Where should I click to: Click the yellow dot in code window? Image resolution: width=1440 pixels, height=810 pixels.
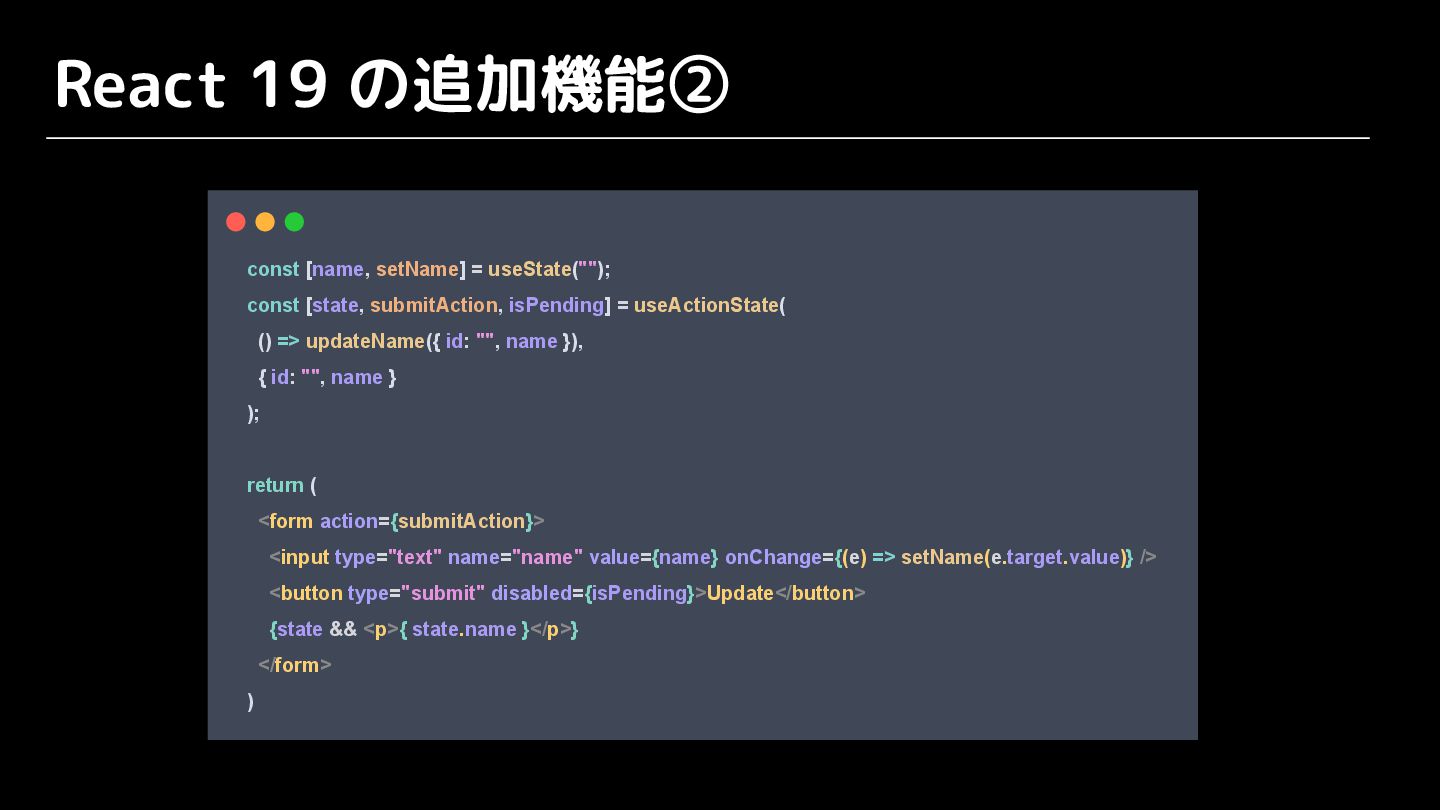point(265,222)
